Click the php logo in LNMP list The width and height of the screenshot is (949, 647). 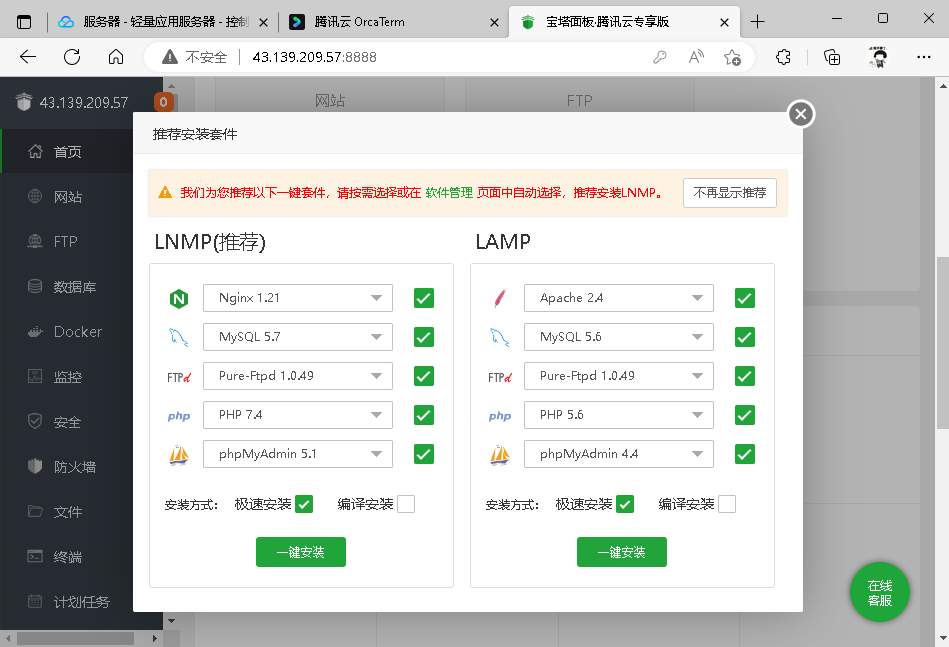[x=179, y=416]
